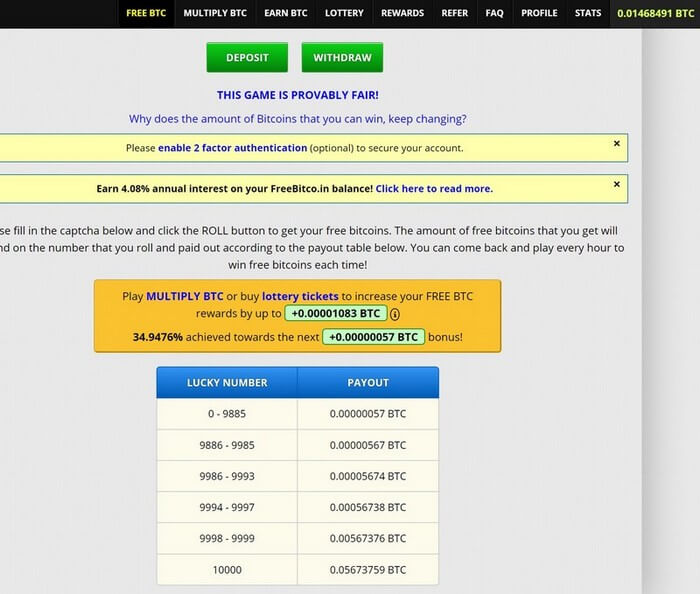700x594 pixels.
Task: View the PROFILE page
Action: [539, 13]
